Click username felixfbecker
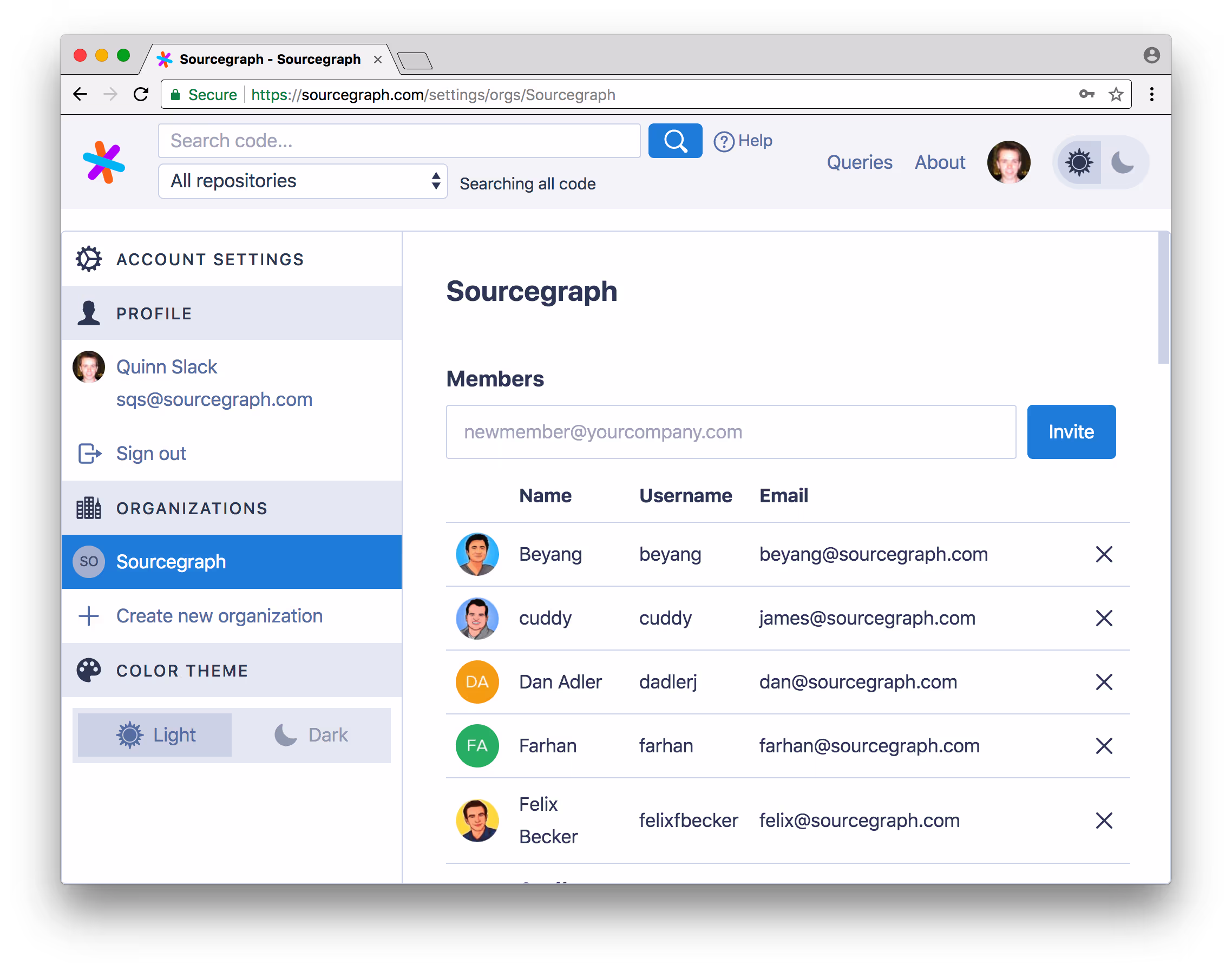The width and height of the screenshot is (1232, 971). coord(689,821)
